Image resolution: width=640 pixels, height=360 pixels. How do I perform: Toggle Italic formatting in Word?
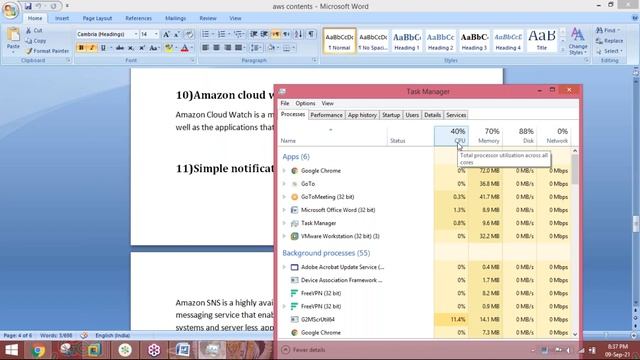click(x=92, y=48)
